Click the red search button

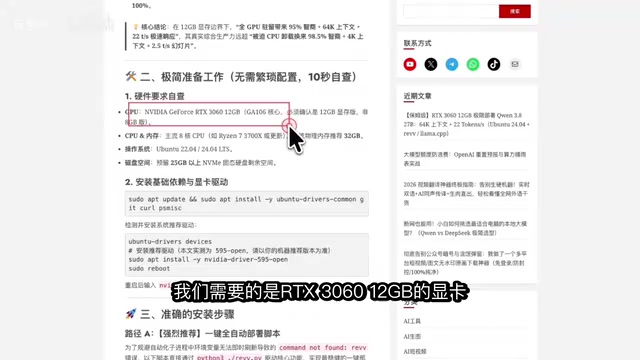[x=515, y=11]
